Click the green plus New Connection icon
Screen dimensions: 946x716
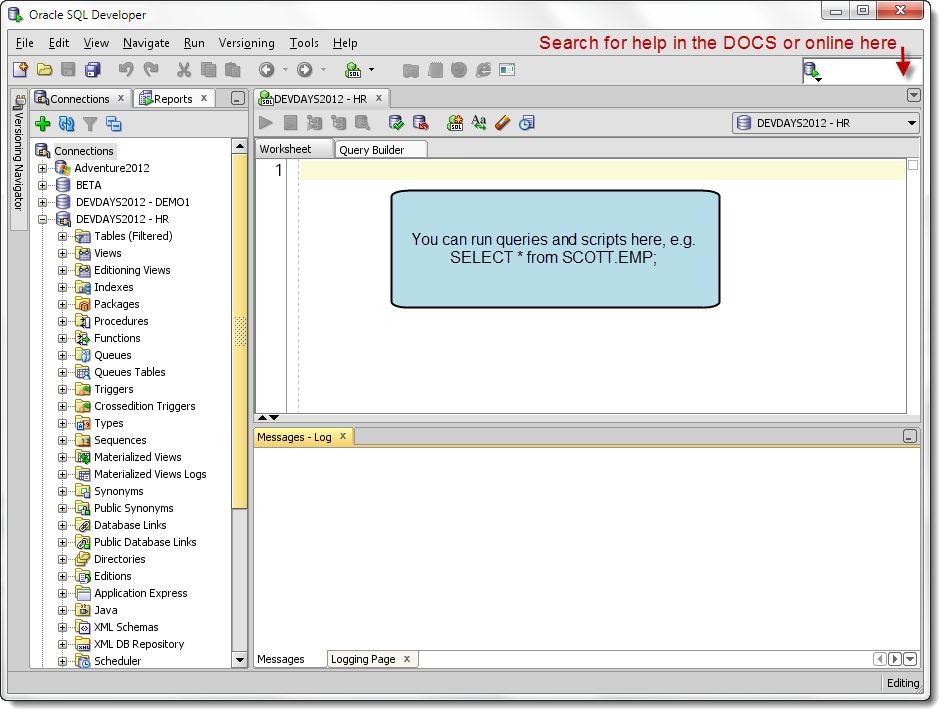(43, 124)
